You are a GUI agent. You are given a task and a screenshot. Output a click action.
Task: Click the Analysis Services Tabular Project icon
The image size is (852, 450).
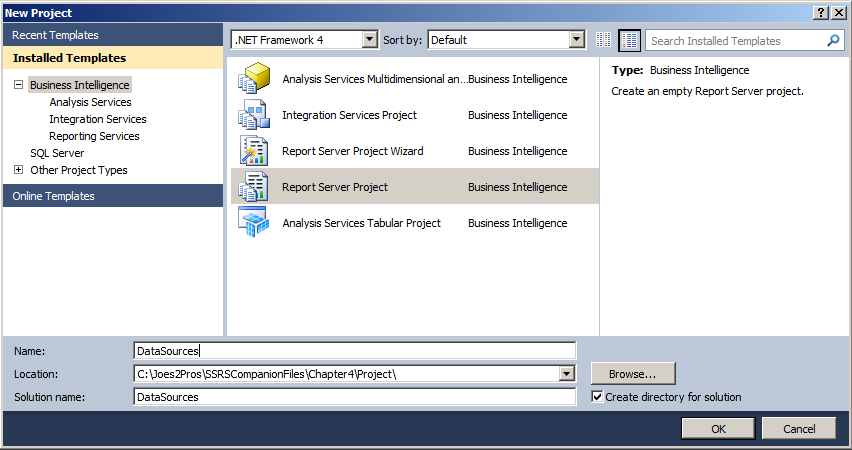coord(254,222)
